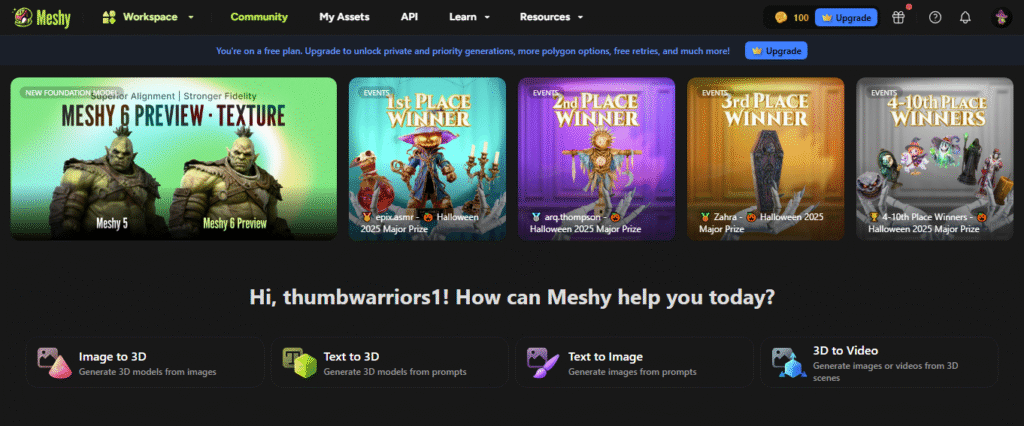Open the 1st Place Winner event card
The width and height of the screenshot is (1024, 426).
[428, 158]
